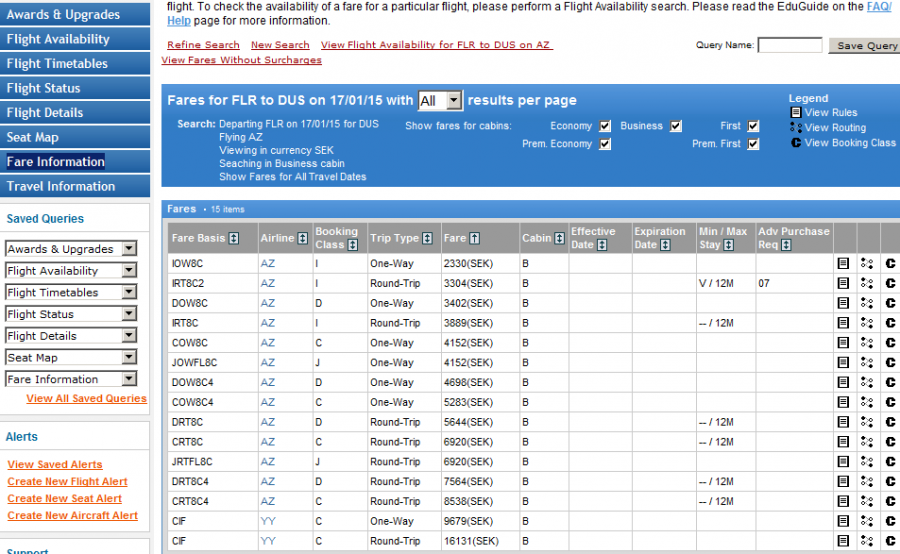Uncheck the Economy cabin checkbox

[605, 127]
